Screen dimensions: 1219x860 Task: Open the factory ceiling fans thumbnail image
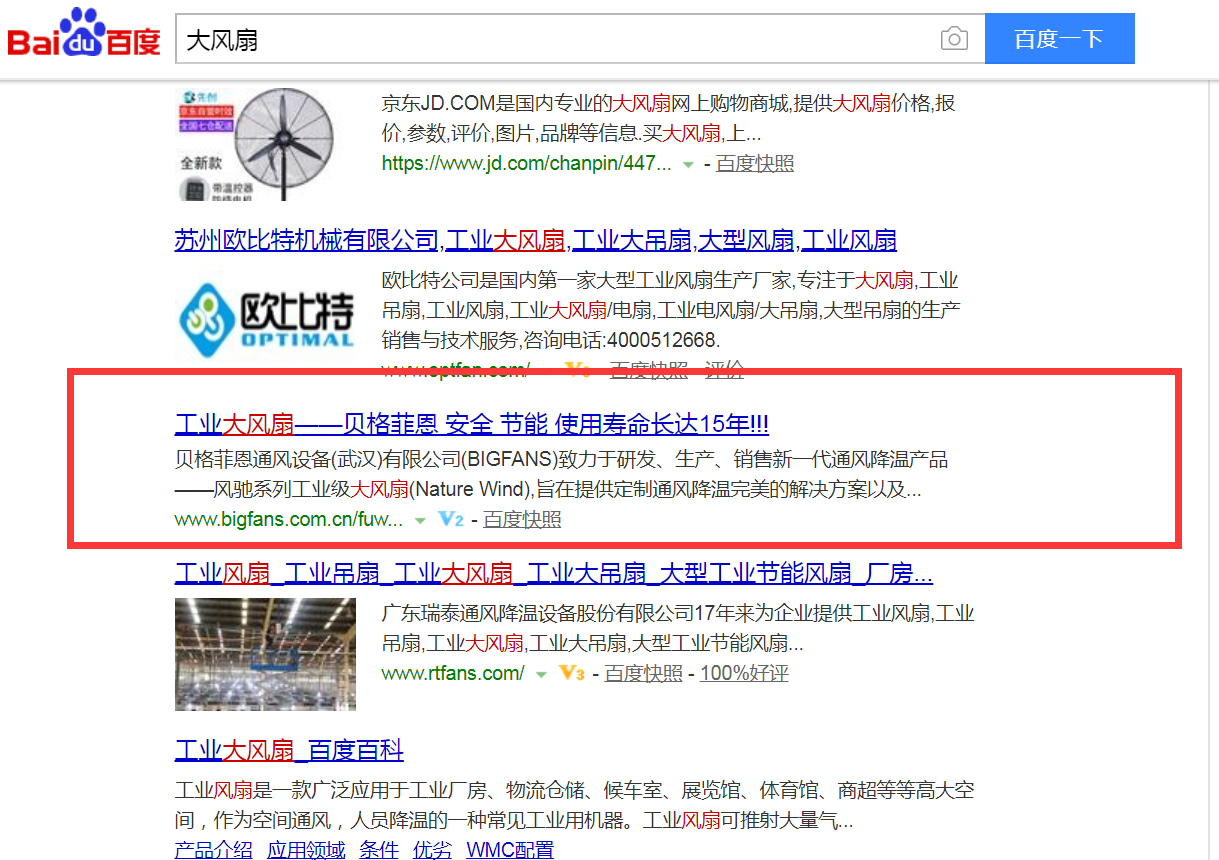coord(265,654)
